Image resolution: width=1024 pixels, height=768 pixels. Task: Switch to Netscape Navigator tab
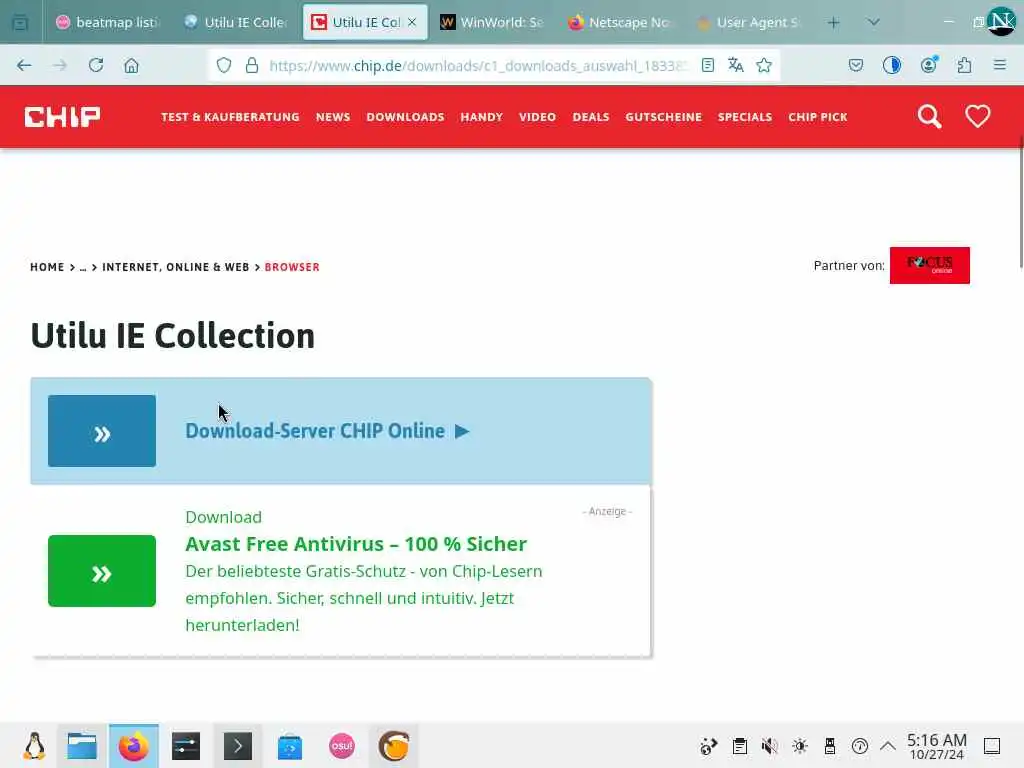tap(620, 22)
